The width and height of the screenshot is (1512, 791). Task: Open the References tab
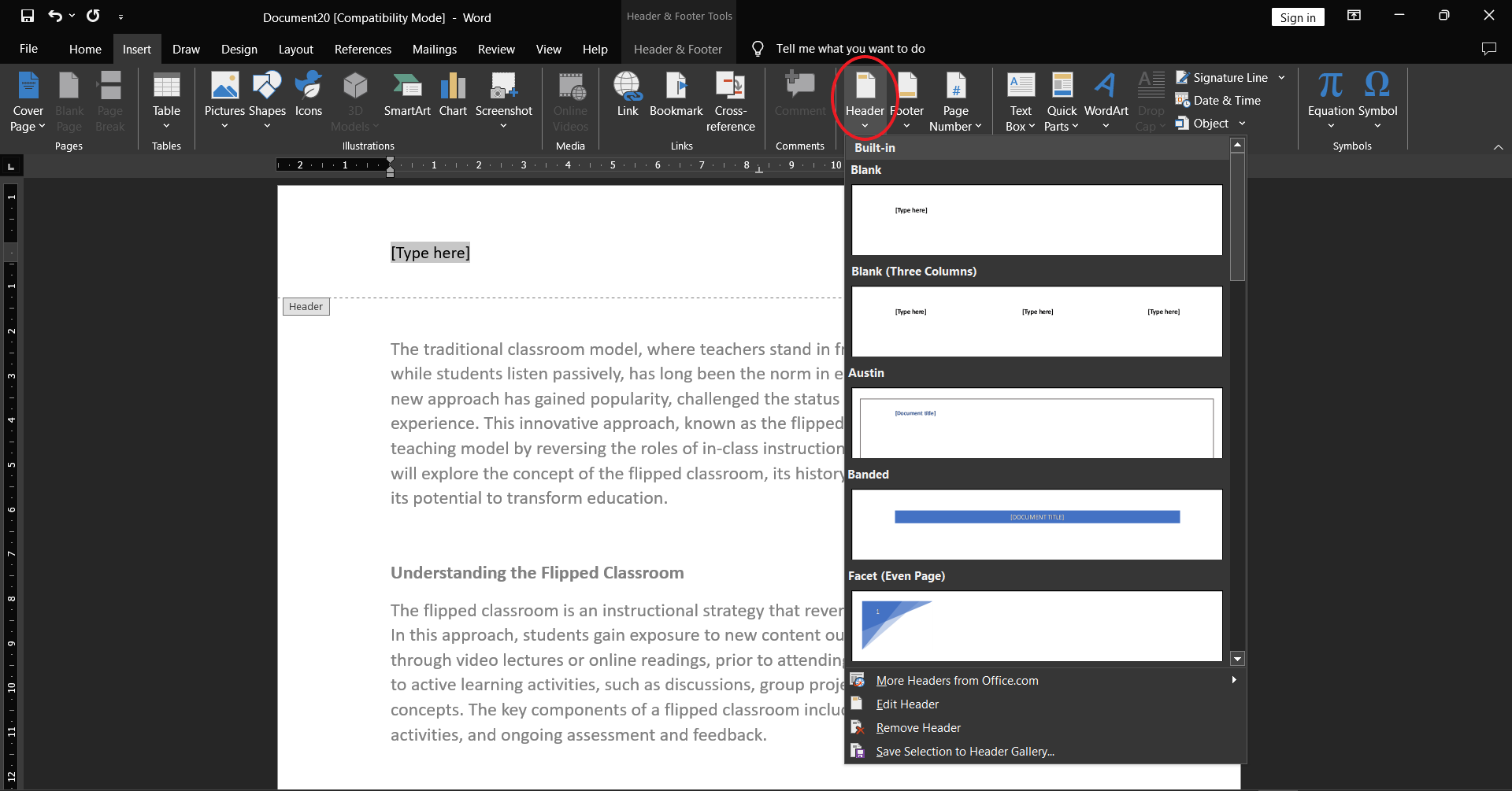[362, 49]
